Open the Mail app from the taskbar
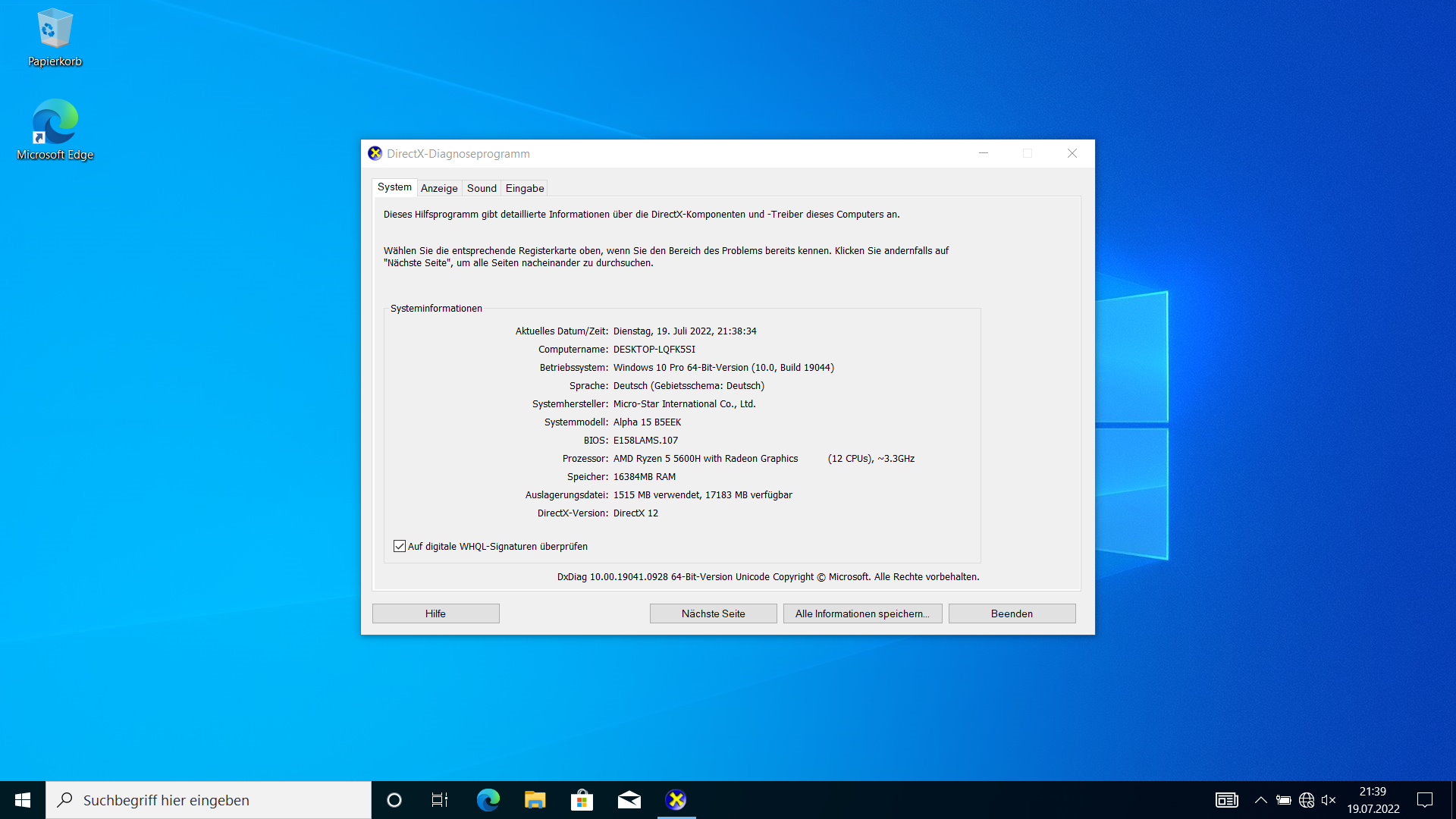The height and width of the screenshot is (819, 1456). coord(629,799)
